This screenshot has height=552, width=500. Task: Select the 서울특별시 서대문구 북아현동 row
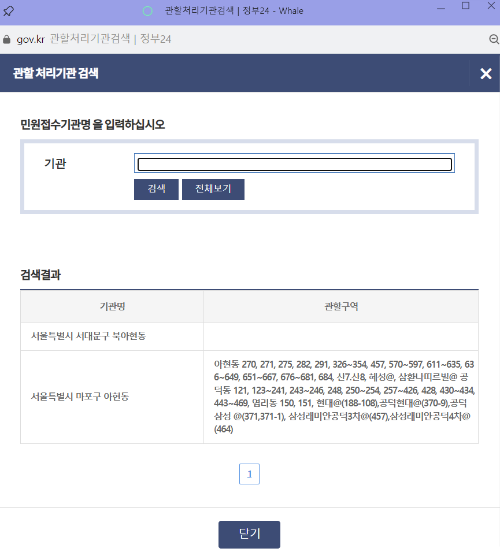coord(249,336)
